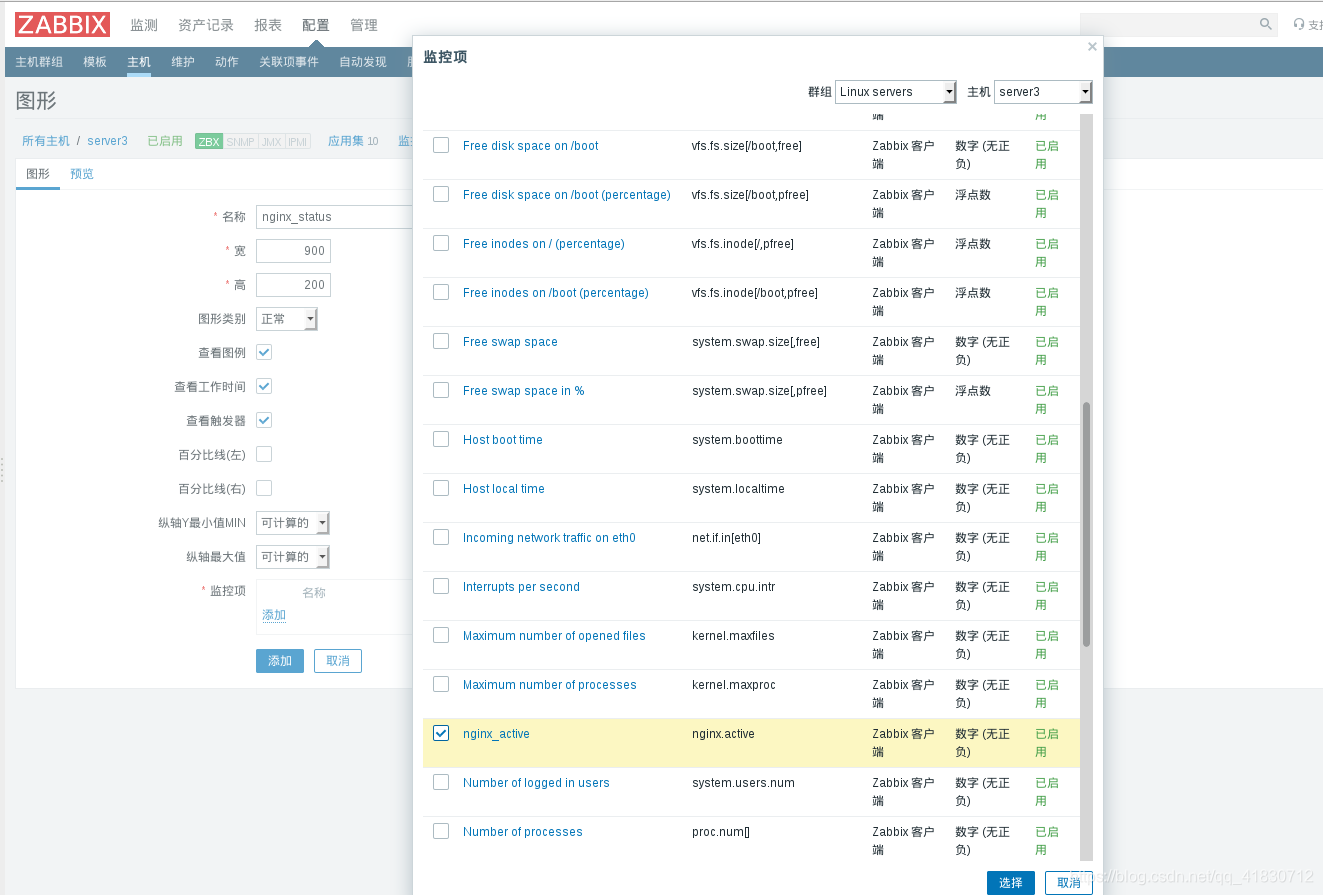
Task: Click the key text kernel.maxproc
Action: (733, 685)
